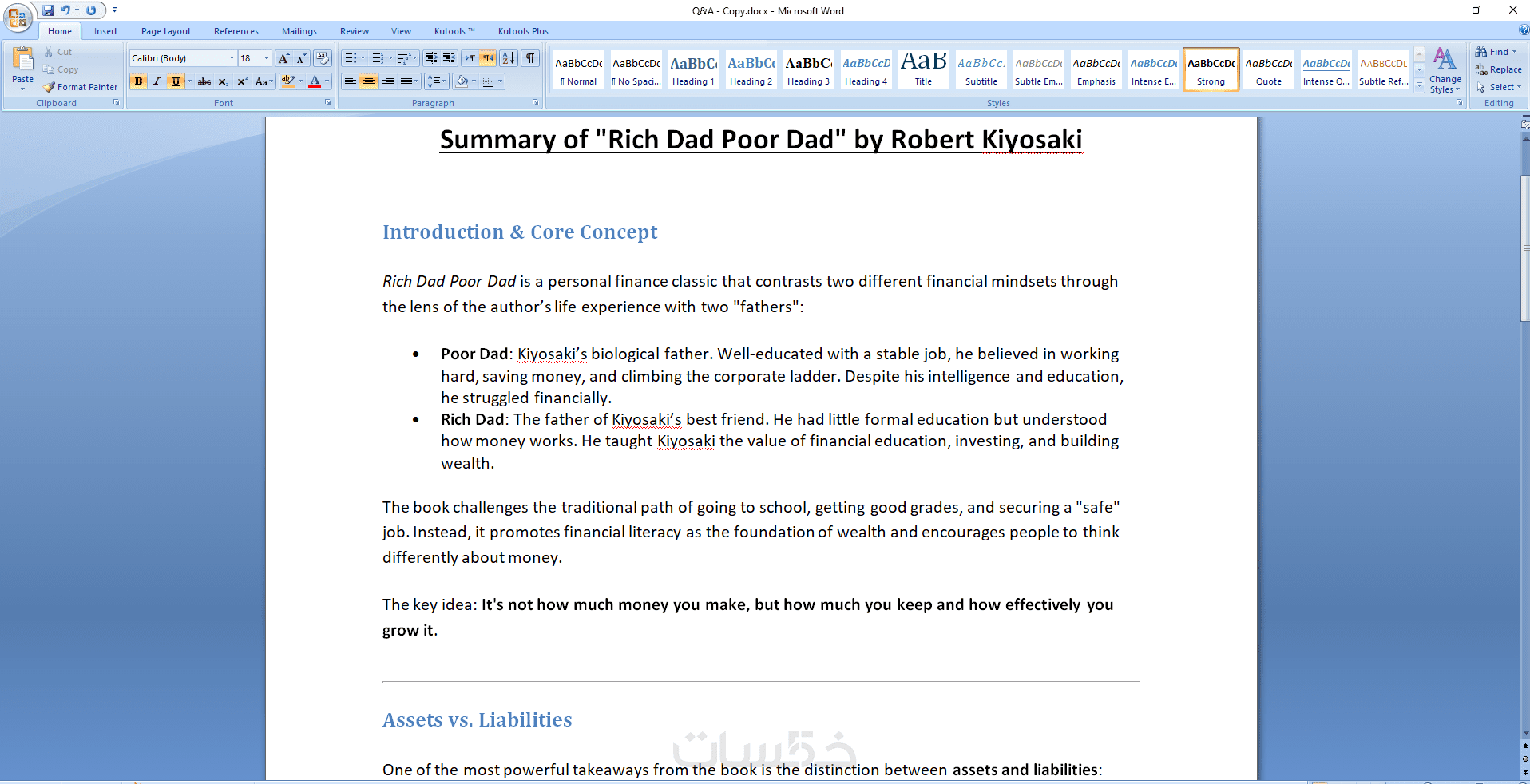Click the document vertical scrollbar thumb
This screenshot has height=784, width=1530.
tap(1525, 247)
